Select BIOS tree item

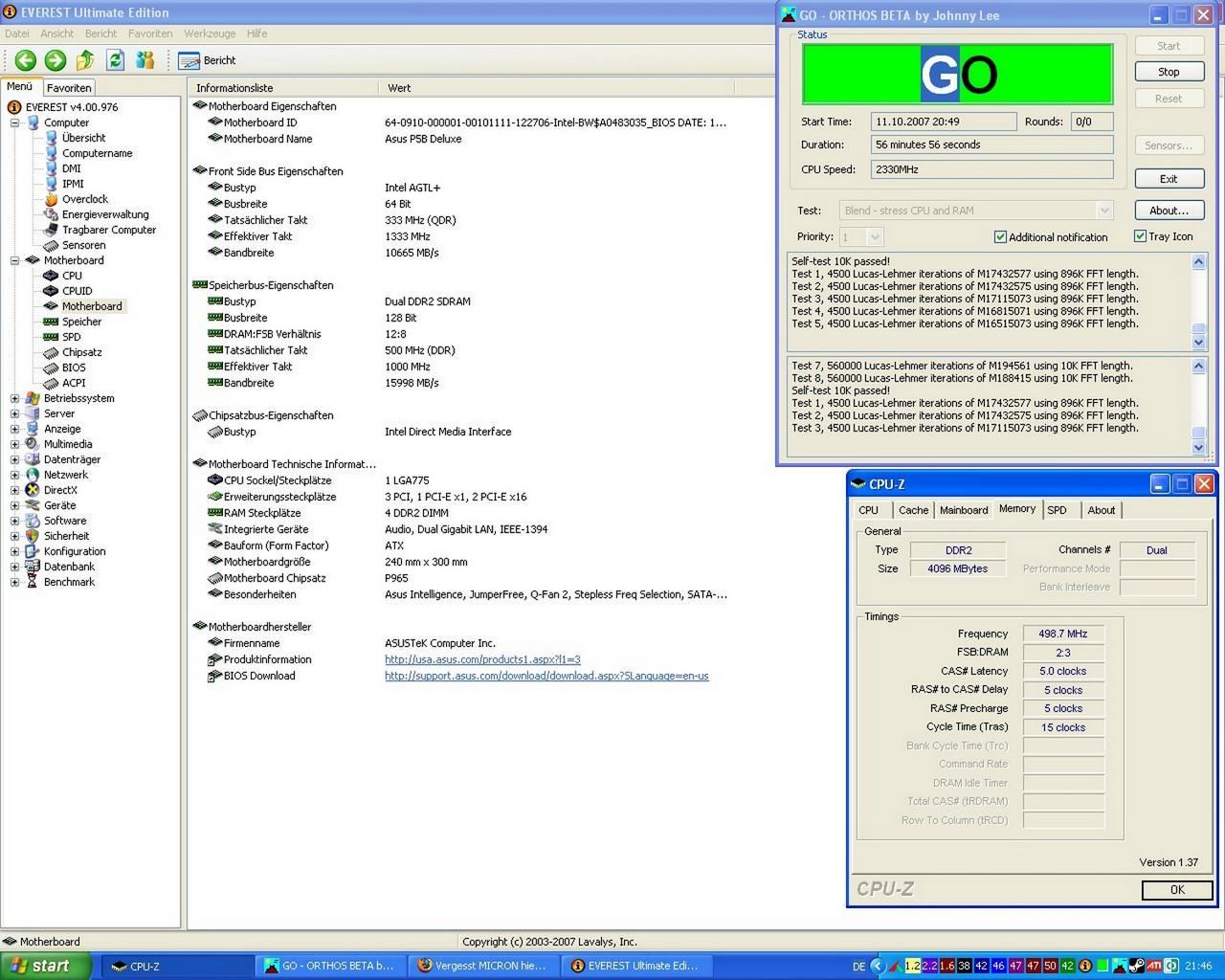[x=74, y=367]
